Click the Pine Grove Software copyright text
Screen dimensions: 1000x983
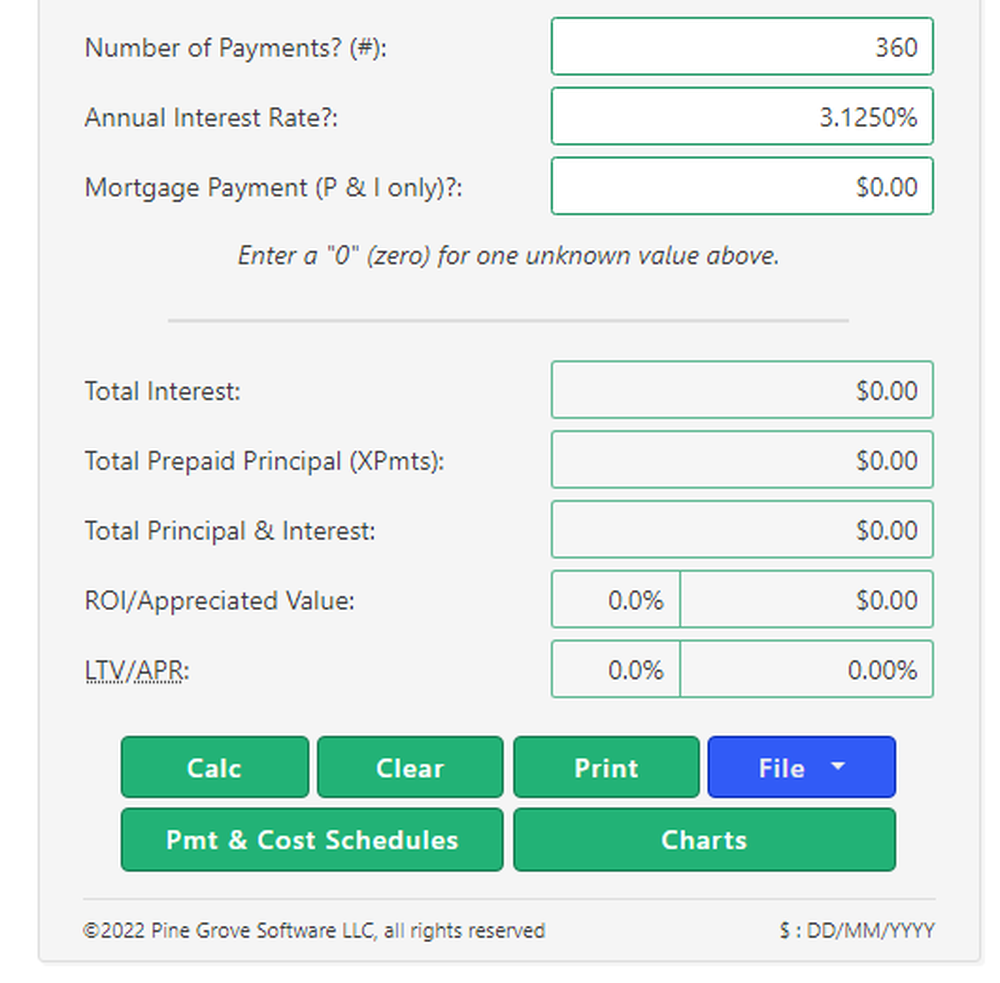pos(314,931)
